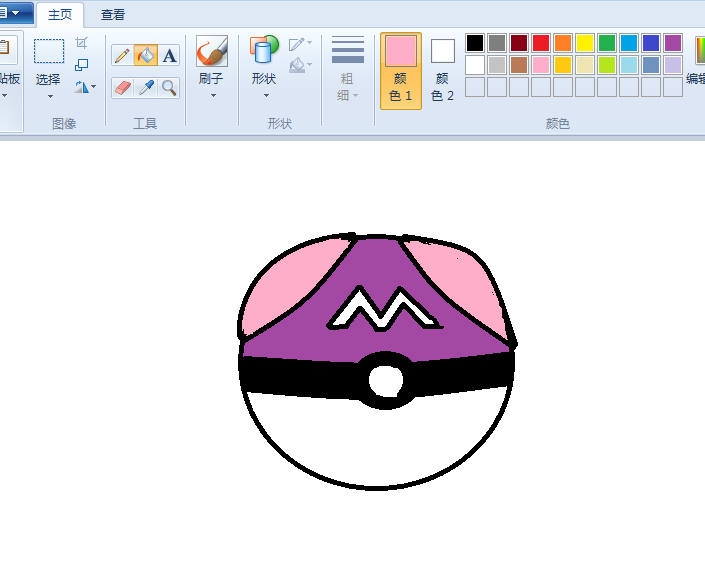Viewport: 705px width, 580px height.
Task: Choose the brown color swatch
Action: 519,65
